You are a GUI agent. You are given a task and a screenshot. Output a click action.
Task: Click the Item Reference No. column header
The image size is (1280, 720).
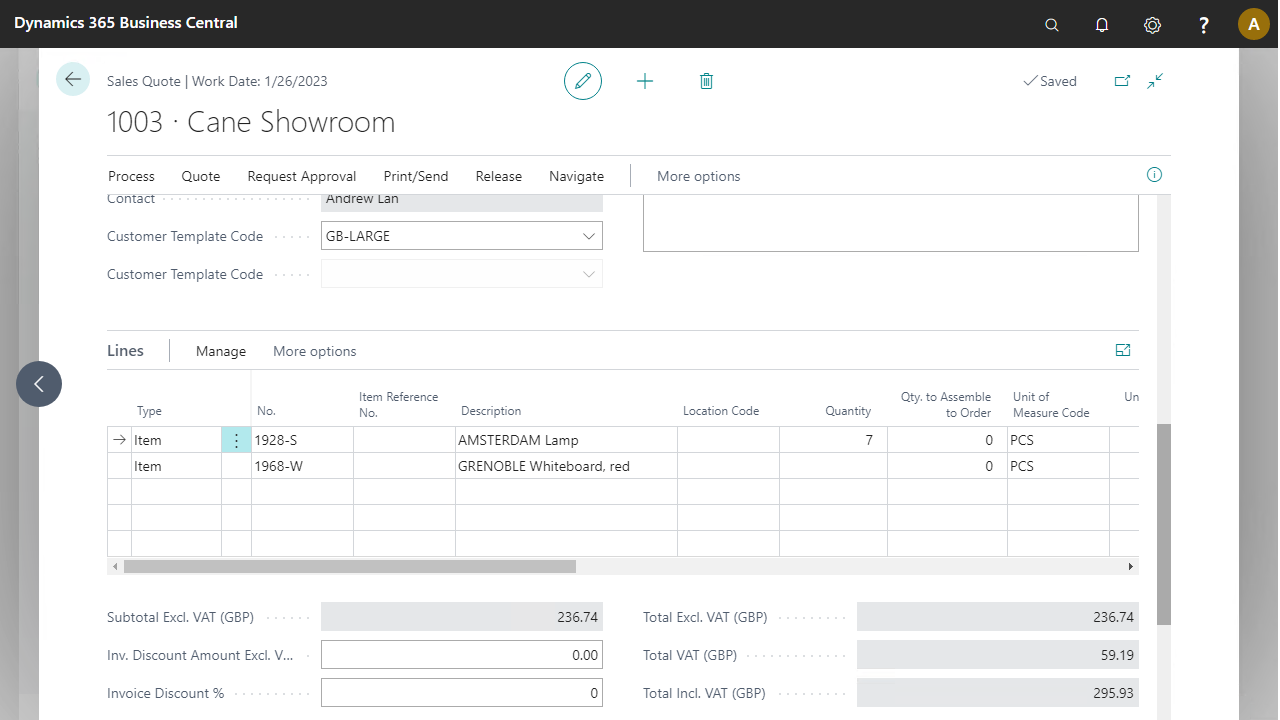pyautogui.click(x=398, y=404)
